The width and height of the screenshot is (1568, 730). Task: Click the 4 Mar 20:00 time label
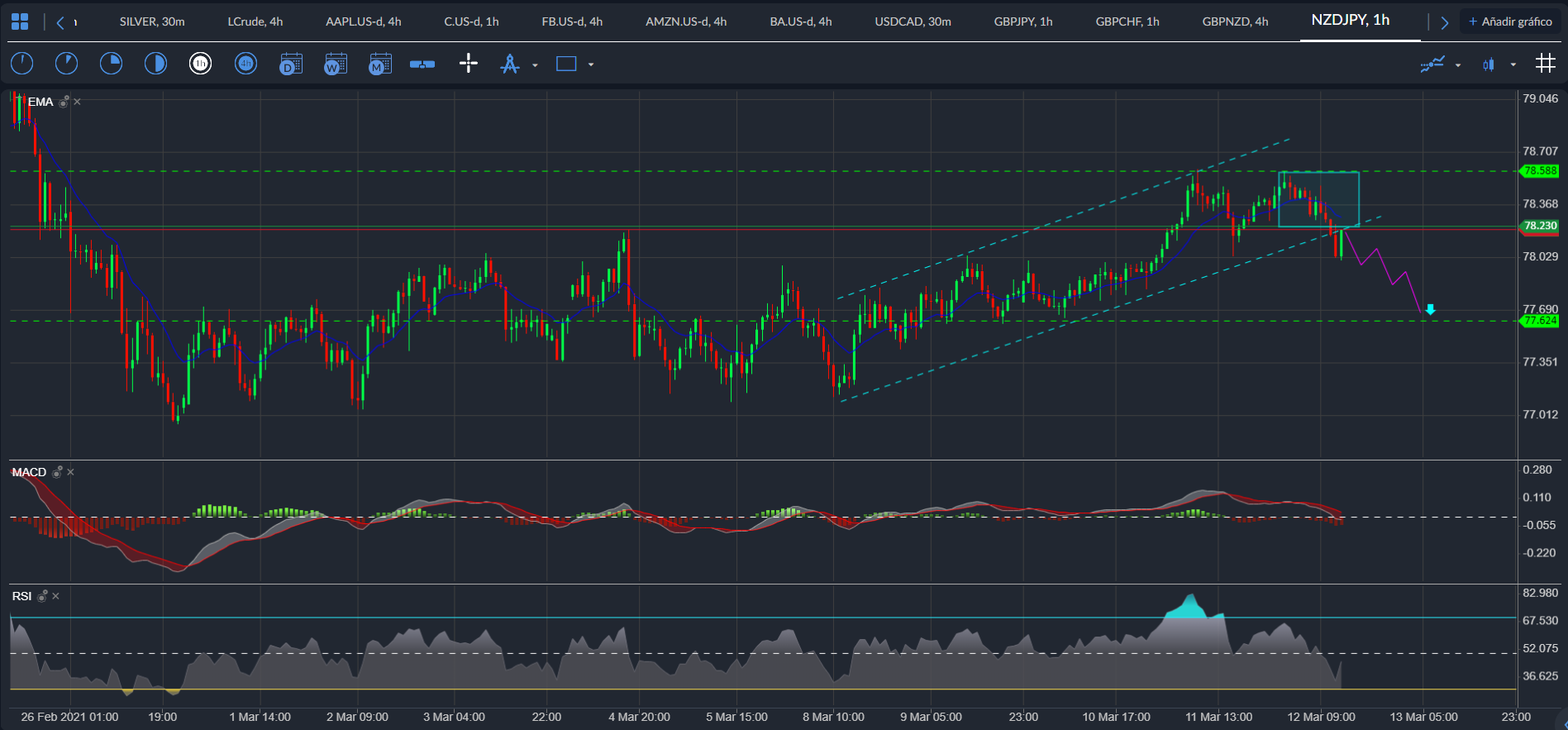tap(639, 717)
